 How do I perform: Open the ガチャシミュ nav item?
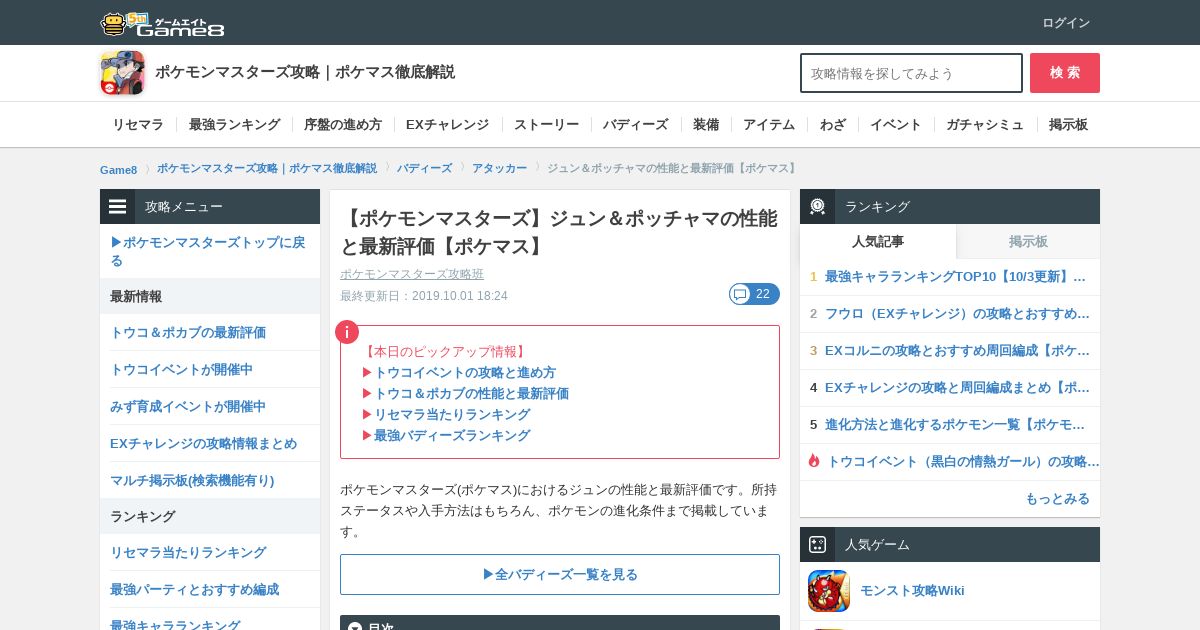click(985, 125)
